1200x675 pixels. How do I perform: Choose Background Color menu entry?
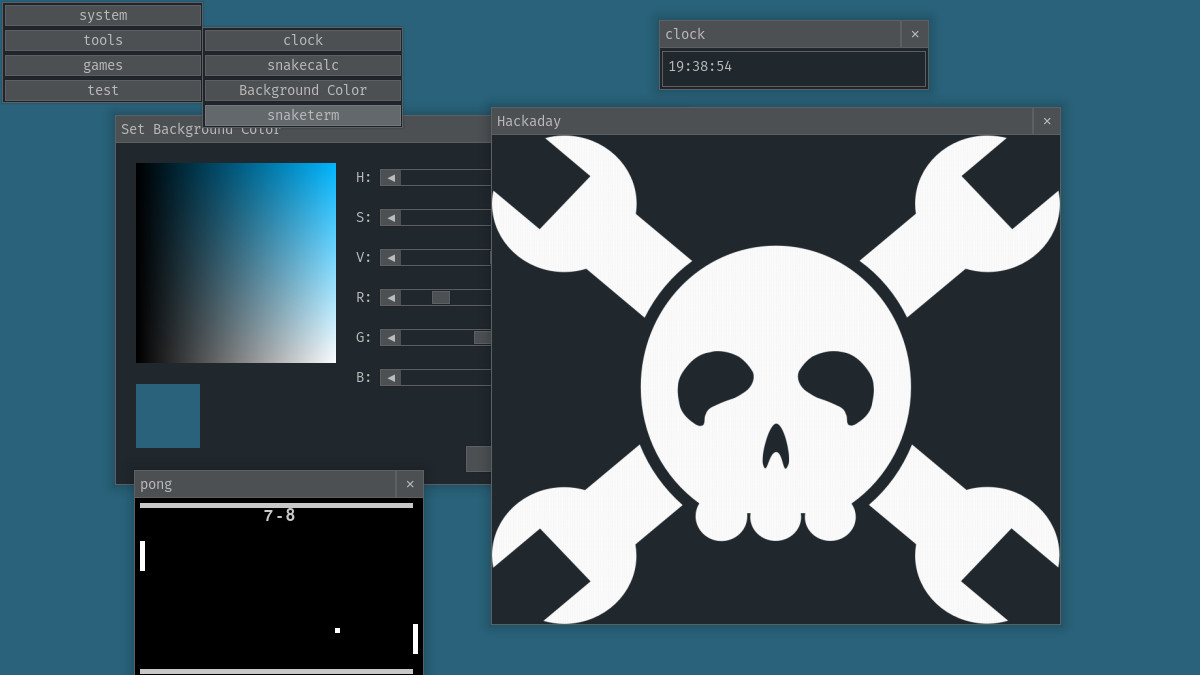pos(303,90)
